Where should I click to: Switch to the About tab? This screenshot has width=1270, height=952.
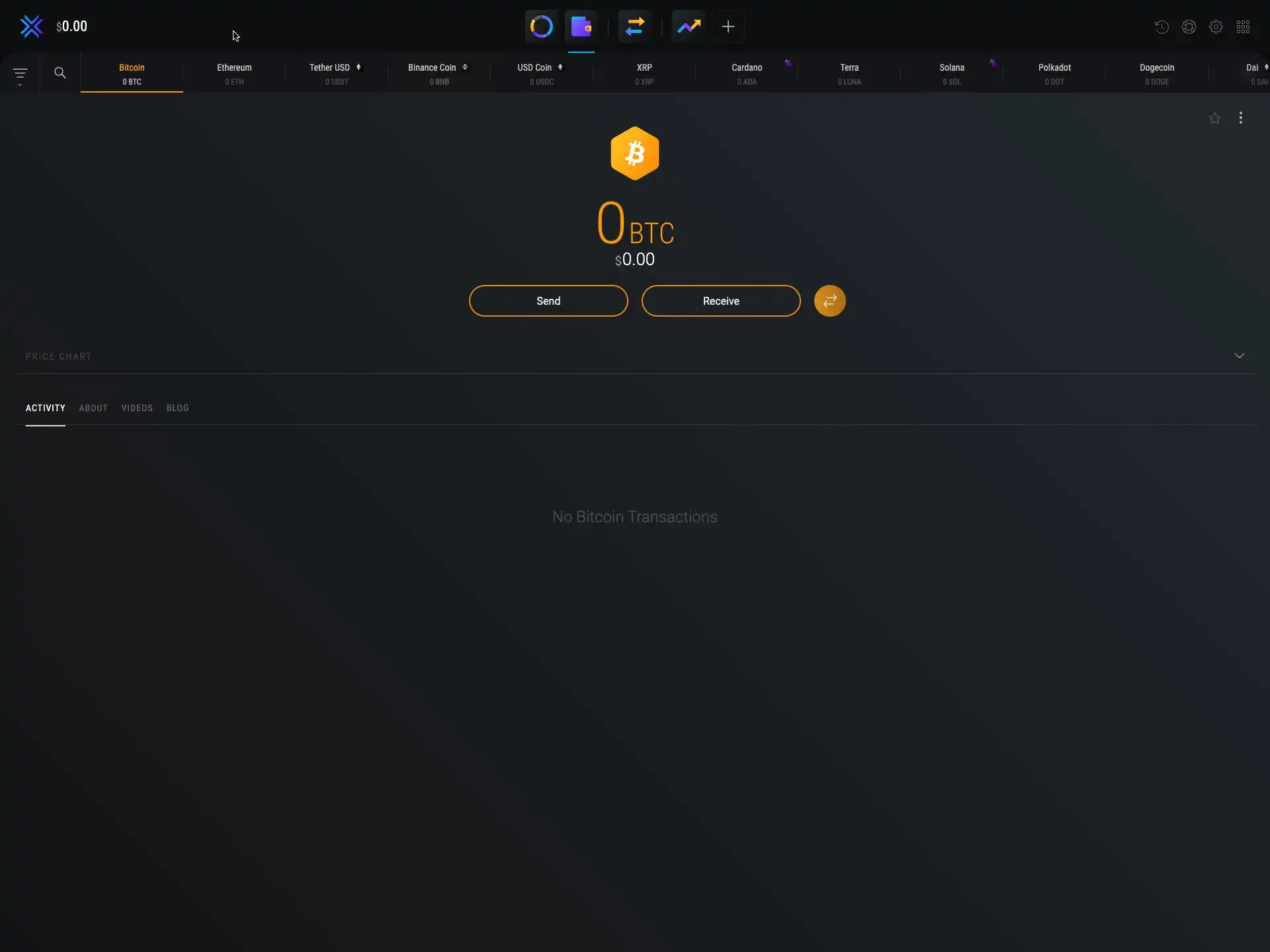pos(93,408)
